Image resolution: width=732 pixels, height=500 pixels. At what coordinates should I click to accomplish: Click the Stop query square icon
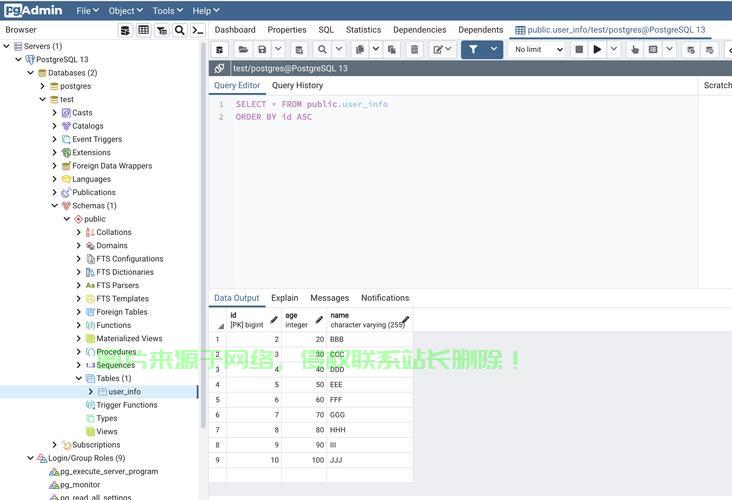click(x=579, y=49)
